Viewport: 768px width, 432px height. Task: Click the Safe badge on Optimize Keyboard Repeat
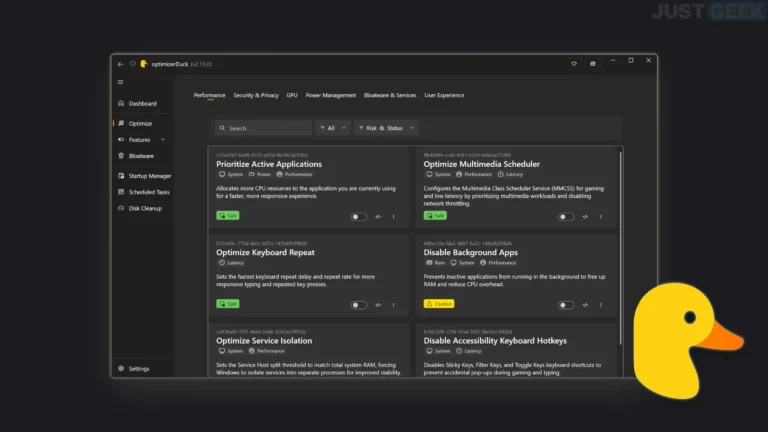pyautogui.click(x=228, y=304)
